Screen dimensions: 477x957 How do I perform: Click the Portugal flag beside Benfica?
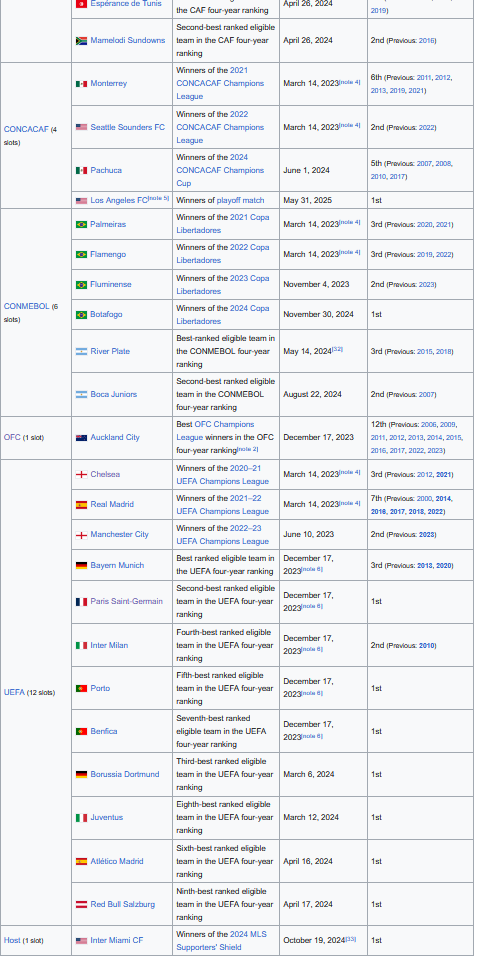coord(81,731)
